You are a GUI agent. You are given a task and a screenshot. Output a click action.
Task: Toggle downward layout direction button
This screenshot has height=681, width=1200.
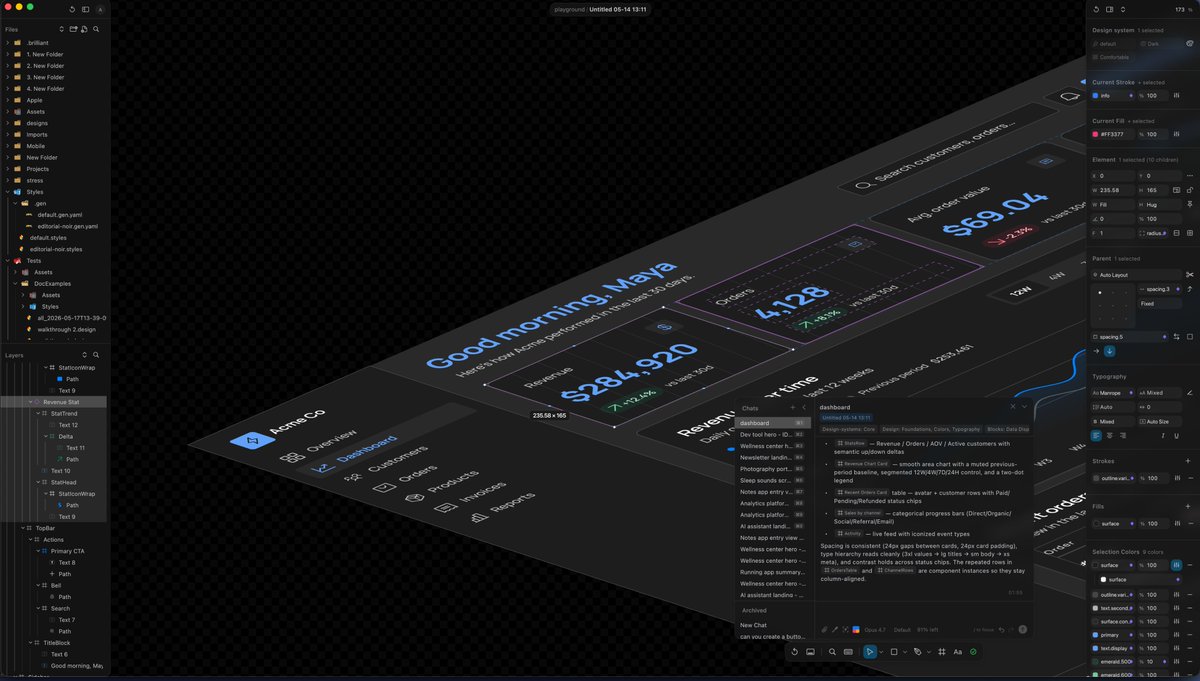(x=1110, y=351)
